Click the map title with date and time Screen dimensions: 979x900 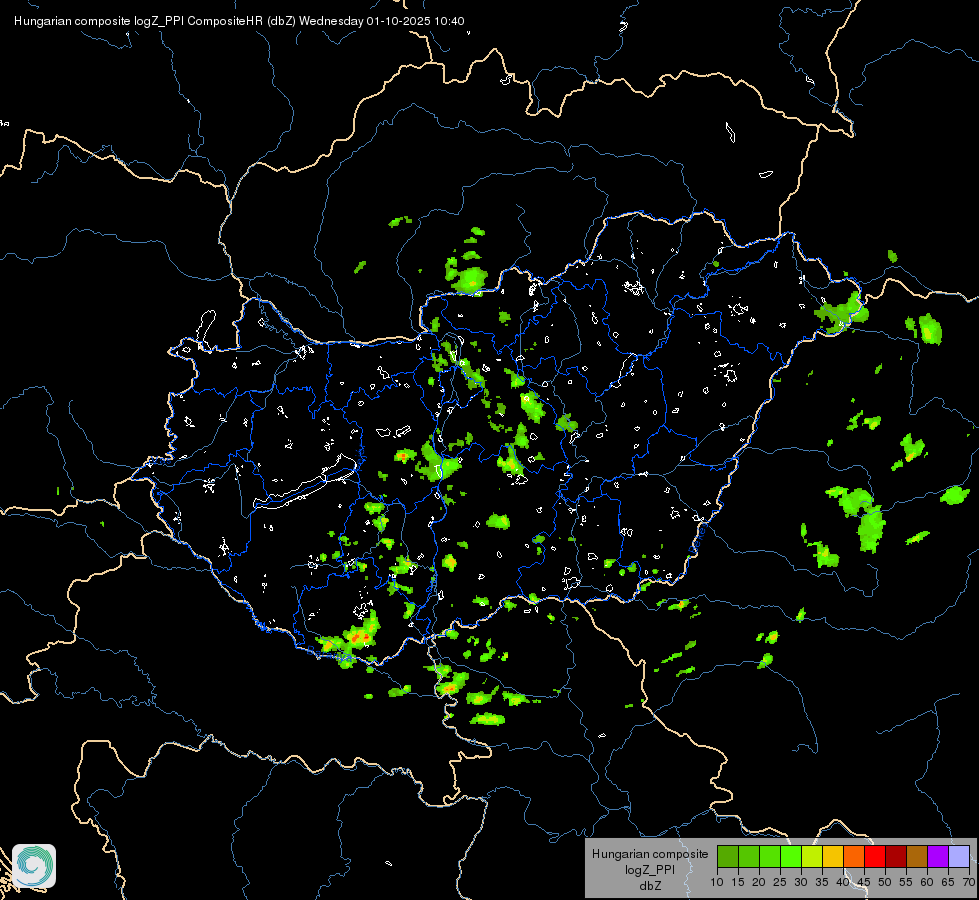click(239, 21)
